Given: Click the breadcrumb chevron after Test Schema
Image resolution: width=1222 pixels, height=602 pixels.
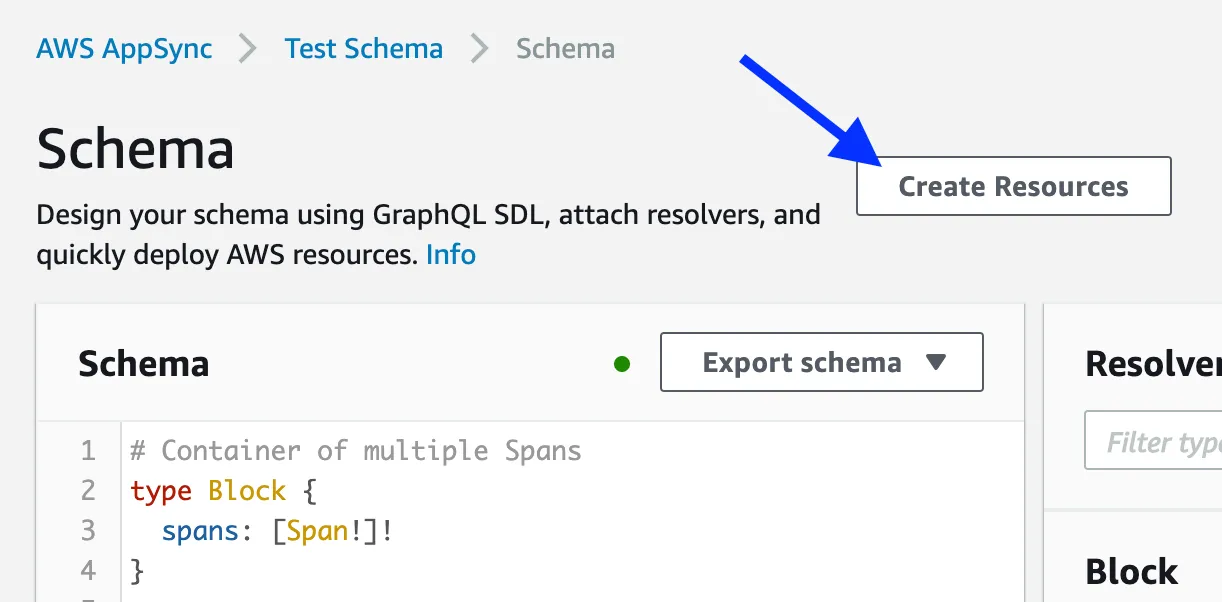Looking at the screenshot, I should pos(478,47).
